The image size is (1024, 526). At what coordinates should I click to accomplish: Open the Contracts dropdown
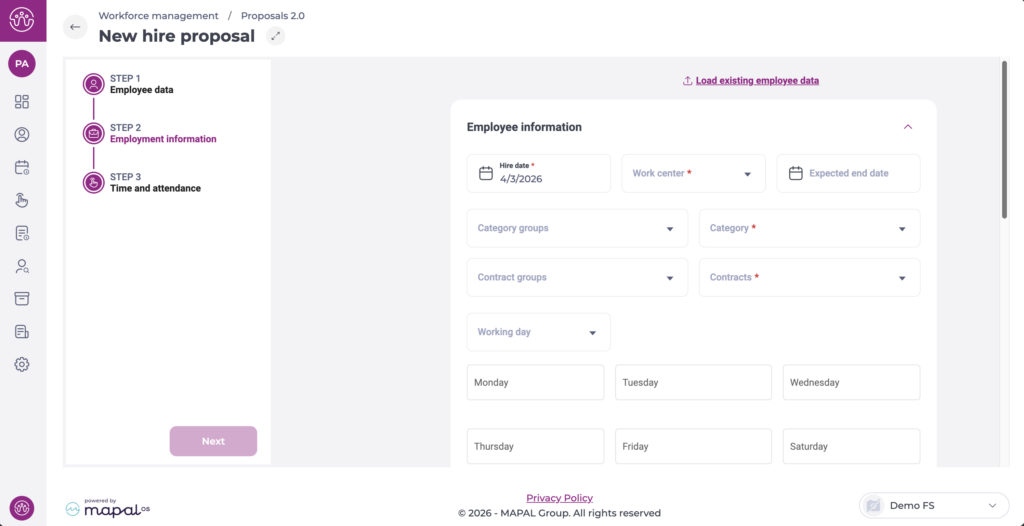click(809, 278)
